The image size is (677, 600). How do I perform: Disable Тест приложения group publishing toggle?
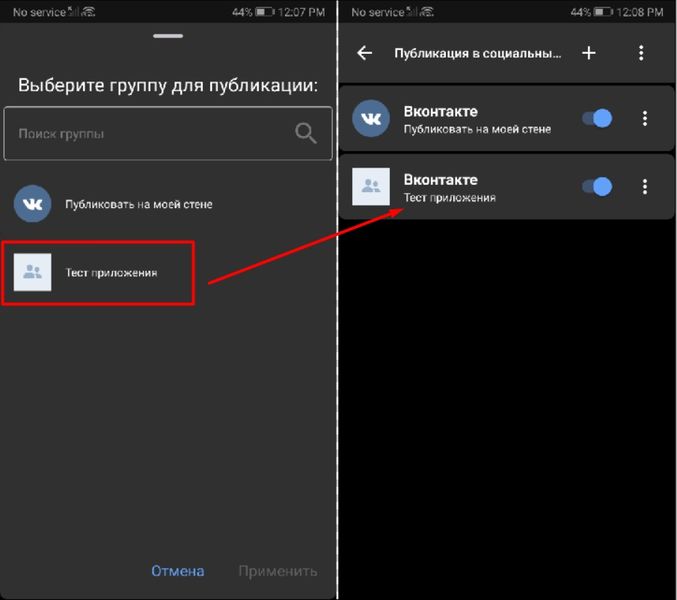coord(597,186)
